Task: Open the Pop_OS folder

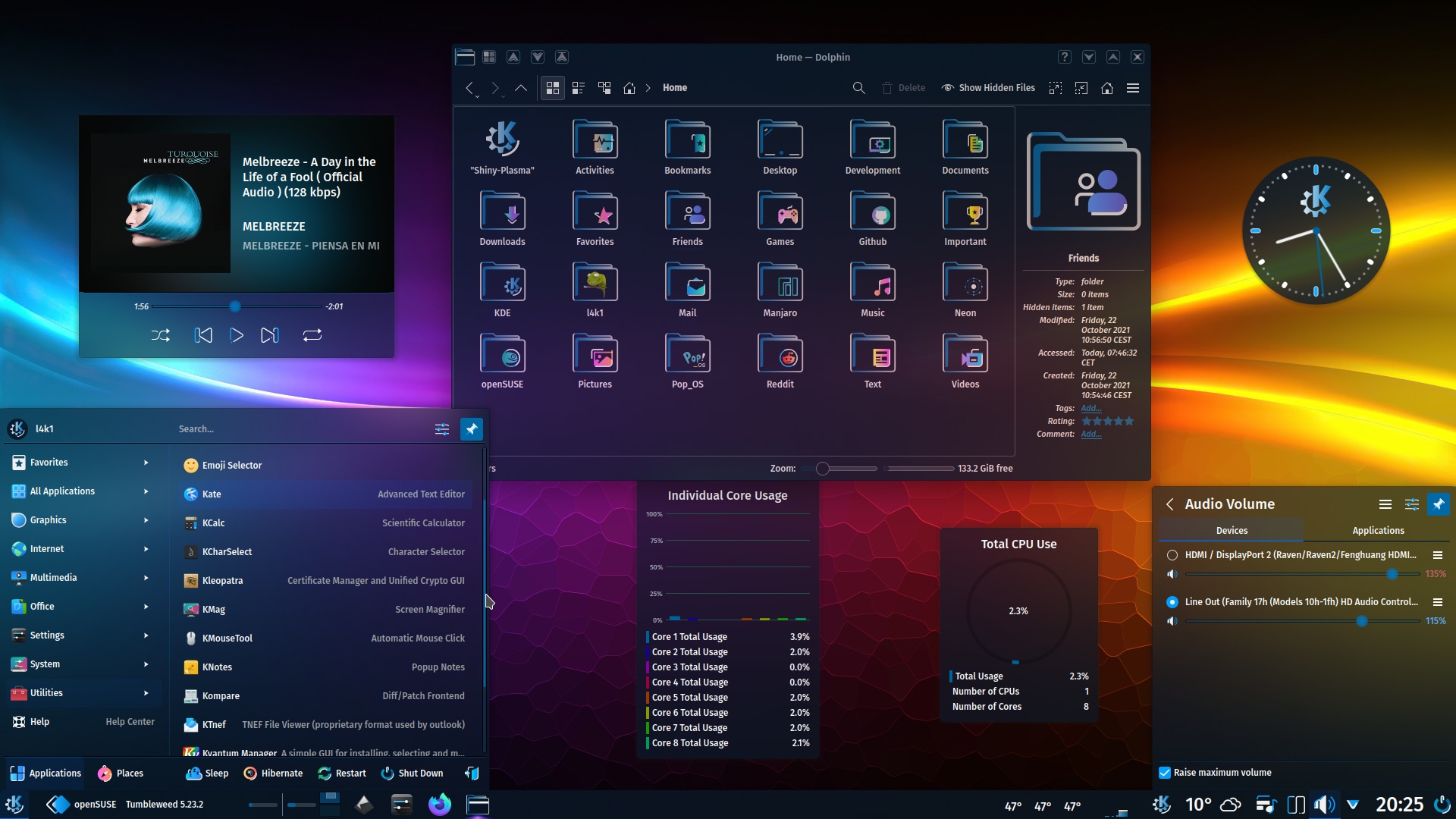Action: point(687,362)
